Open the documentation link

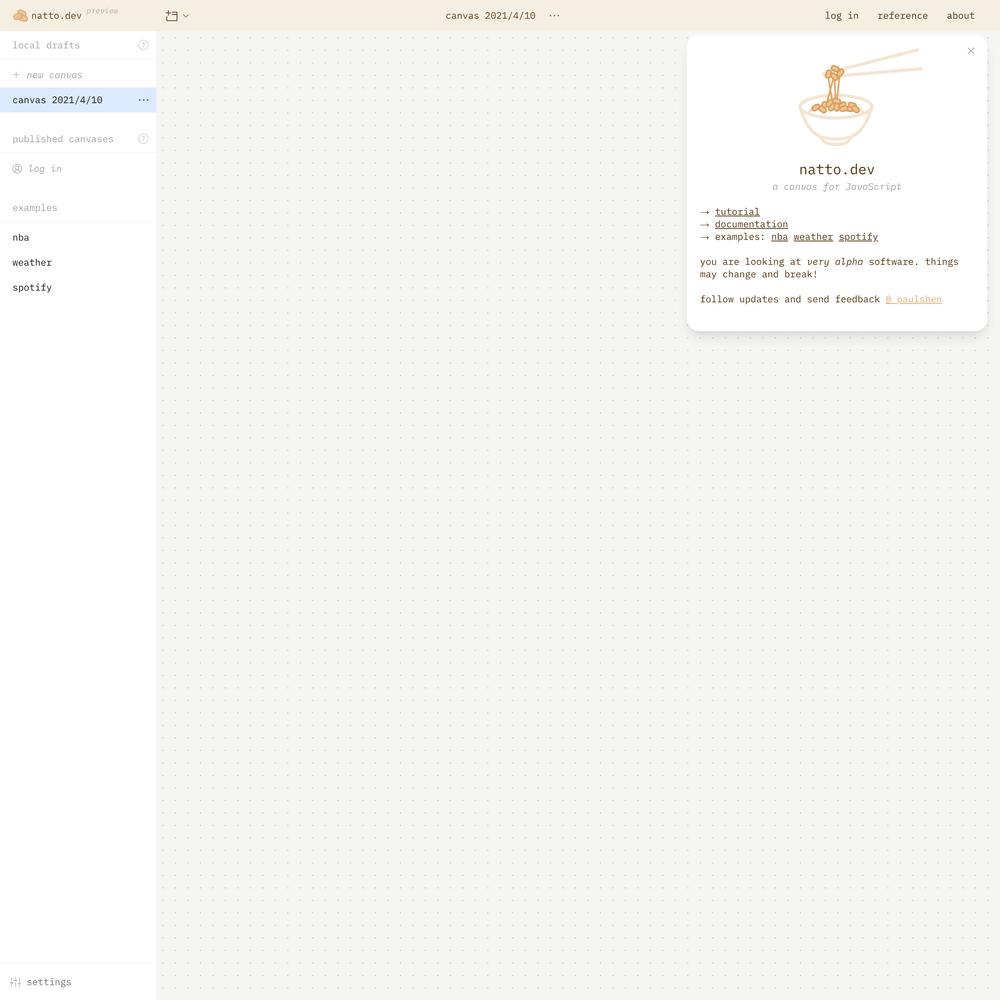click(x=751, y=224)
